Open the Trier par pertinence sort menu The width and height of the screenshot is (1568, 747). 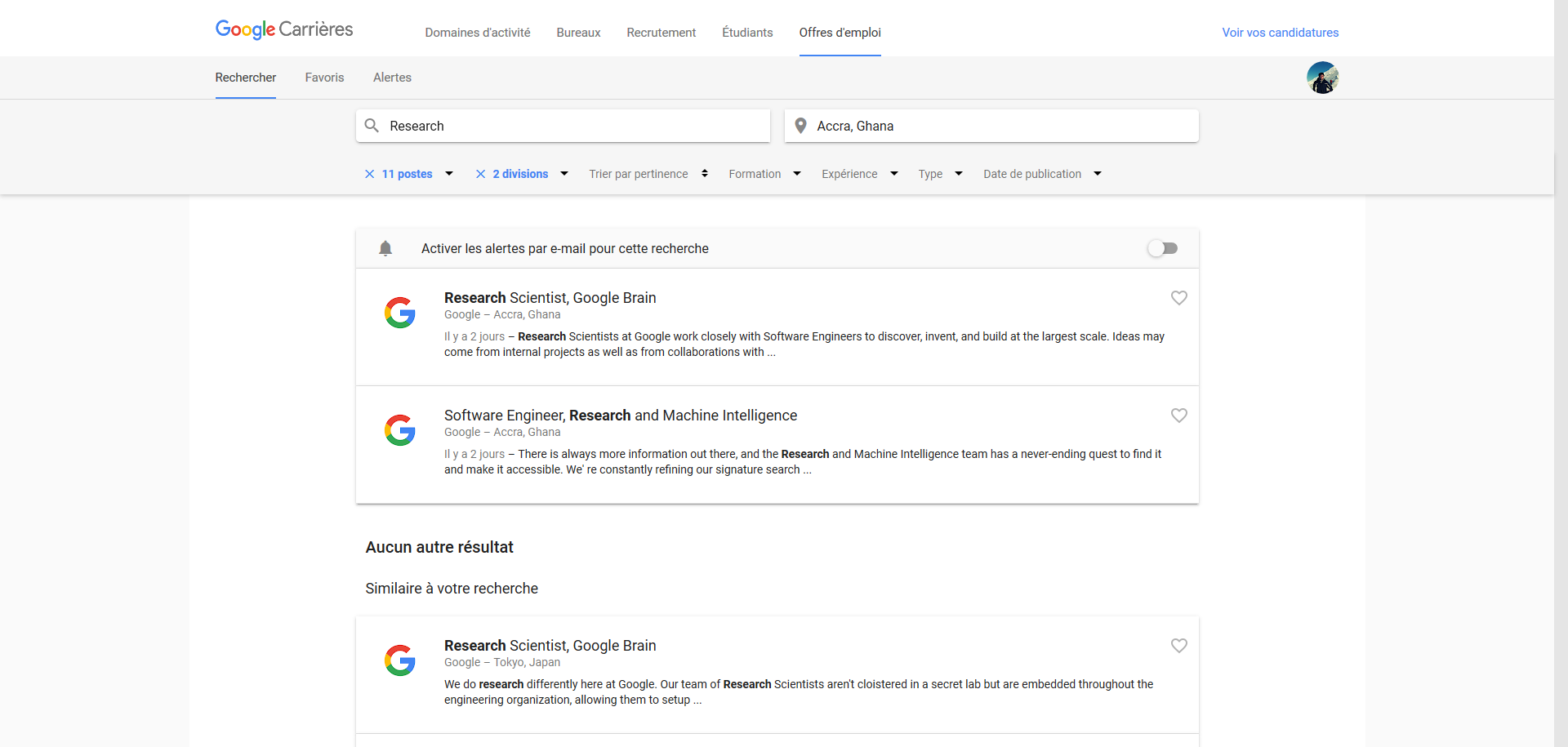pos(648,174)
